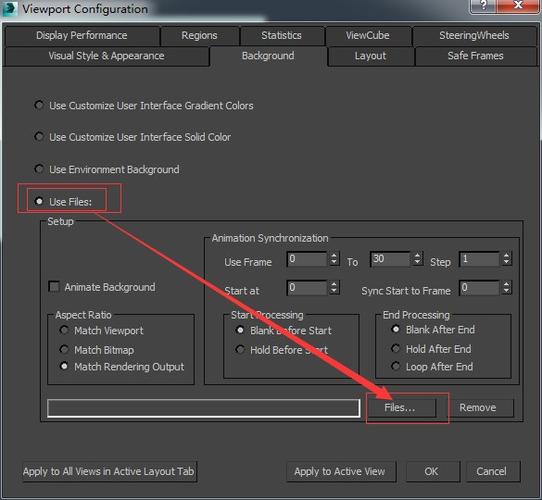Increase the To frame spinner value
This screenshot has width=542, height=500.
pos(418,256)
